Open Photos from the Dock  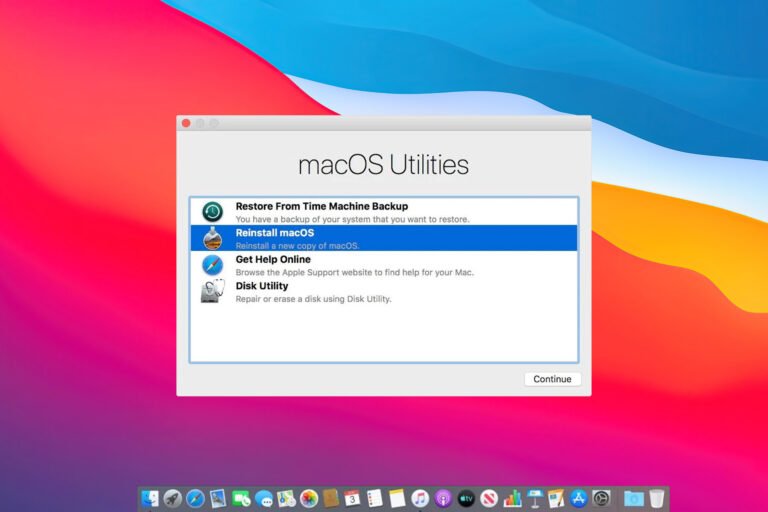point(309,499)
